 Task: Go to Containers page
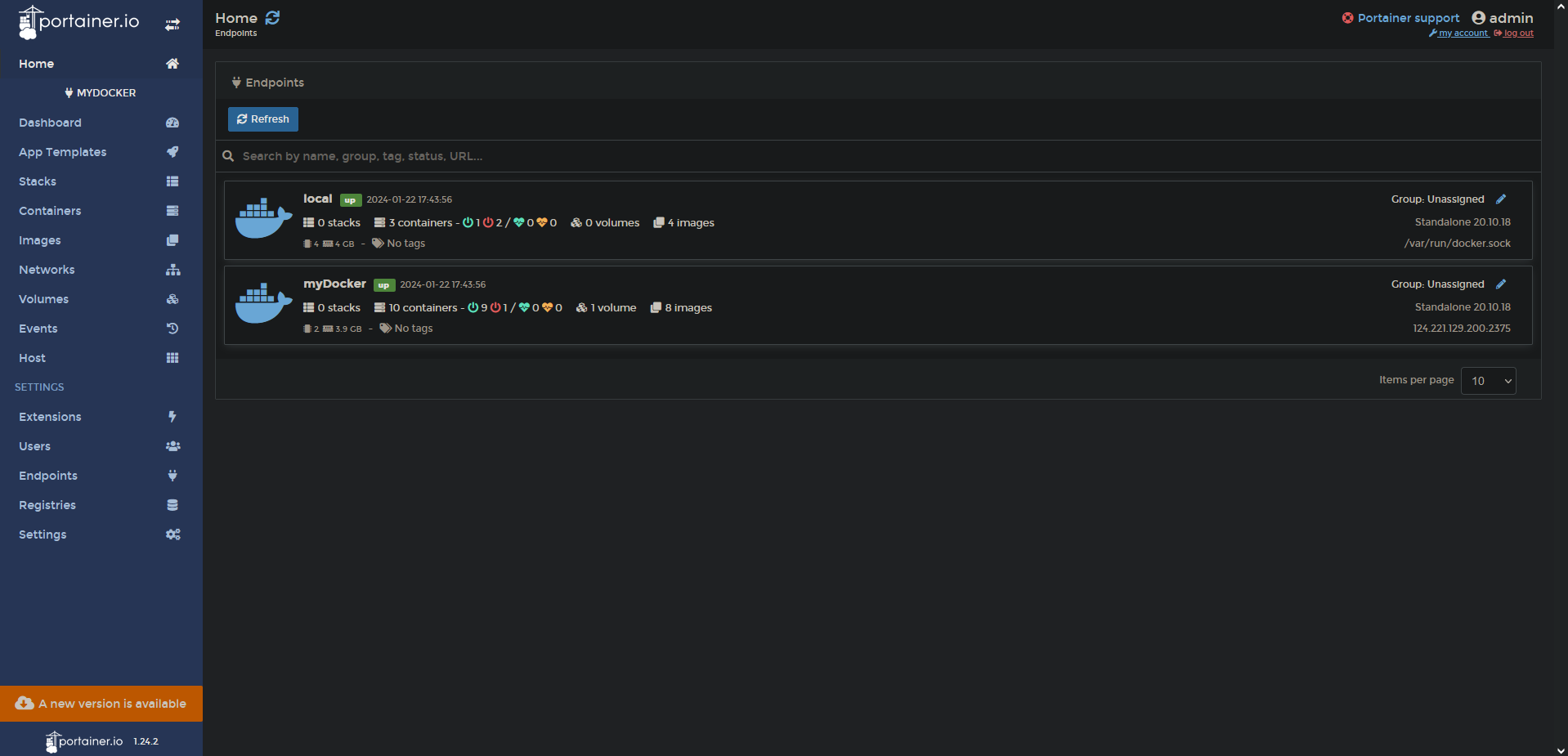click(101, 211)
